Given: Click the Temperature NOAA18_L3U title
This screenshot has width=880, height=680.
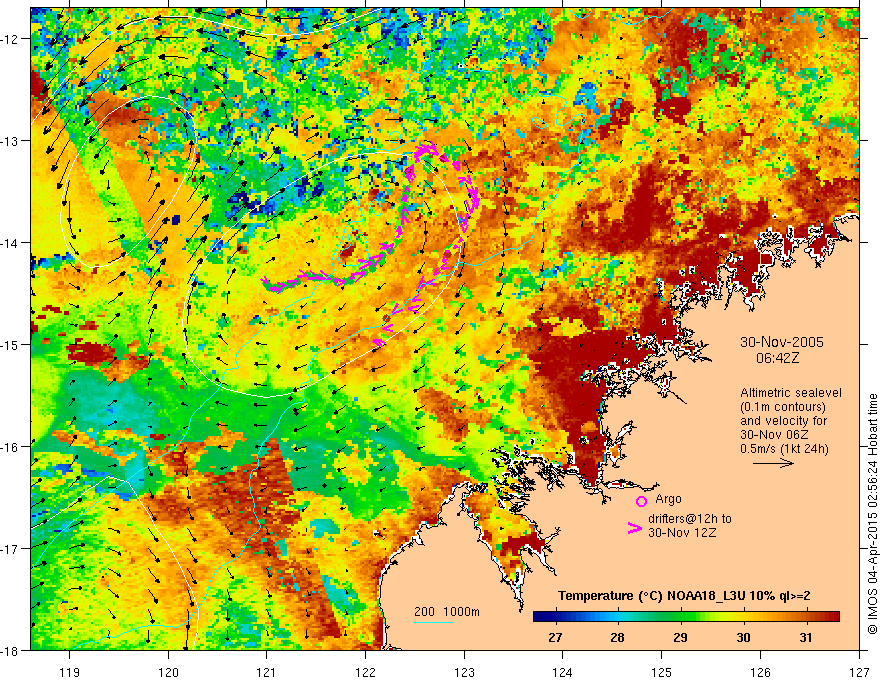Looking at the screenshot, I should 684,596.
